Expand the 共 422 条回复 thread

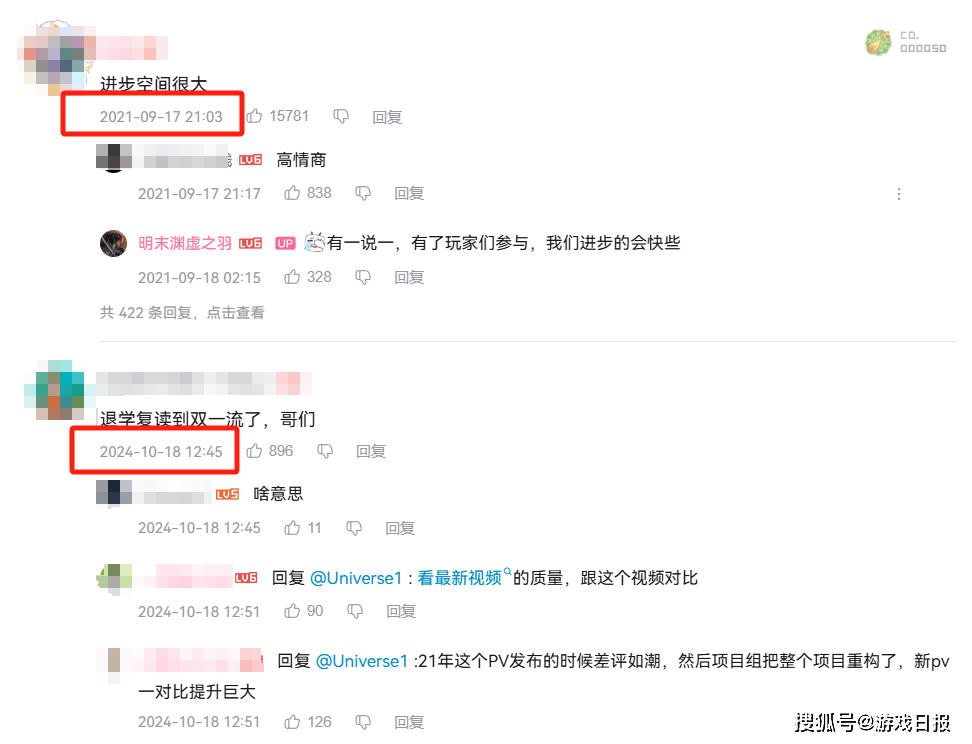coord(182,312)
